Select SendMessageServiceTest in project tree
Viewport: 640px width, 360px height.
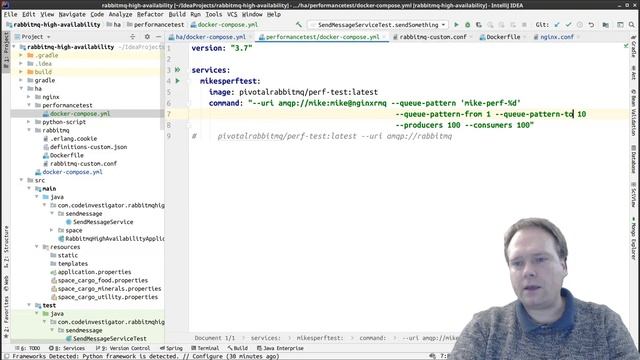(x=109, y=338)
